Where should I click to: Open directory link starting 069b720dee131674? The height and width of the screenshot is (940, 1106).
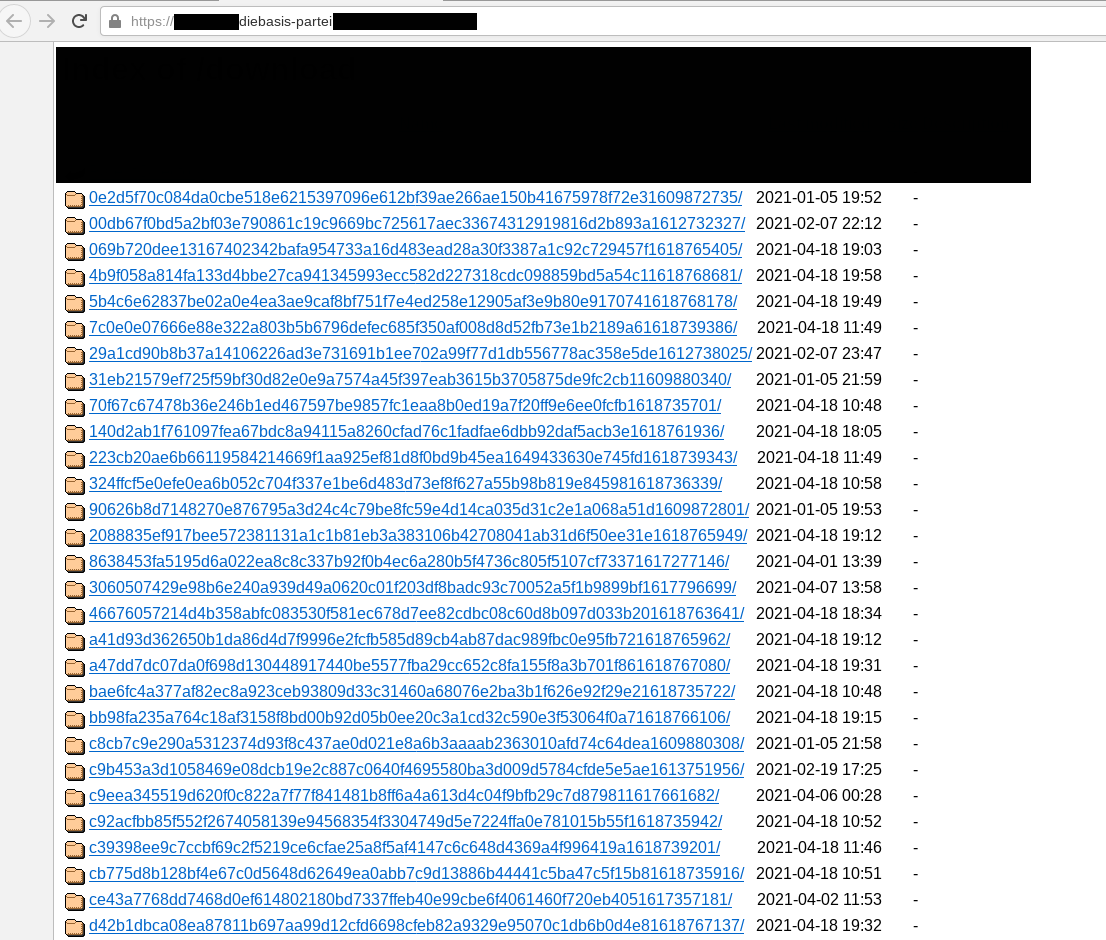415,250
